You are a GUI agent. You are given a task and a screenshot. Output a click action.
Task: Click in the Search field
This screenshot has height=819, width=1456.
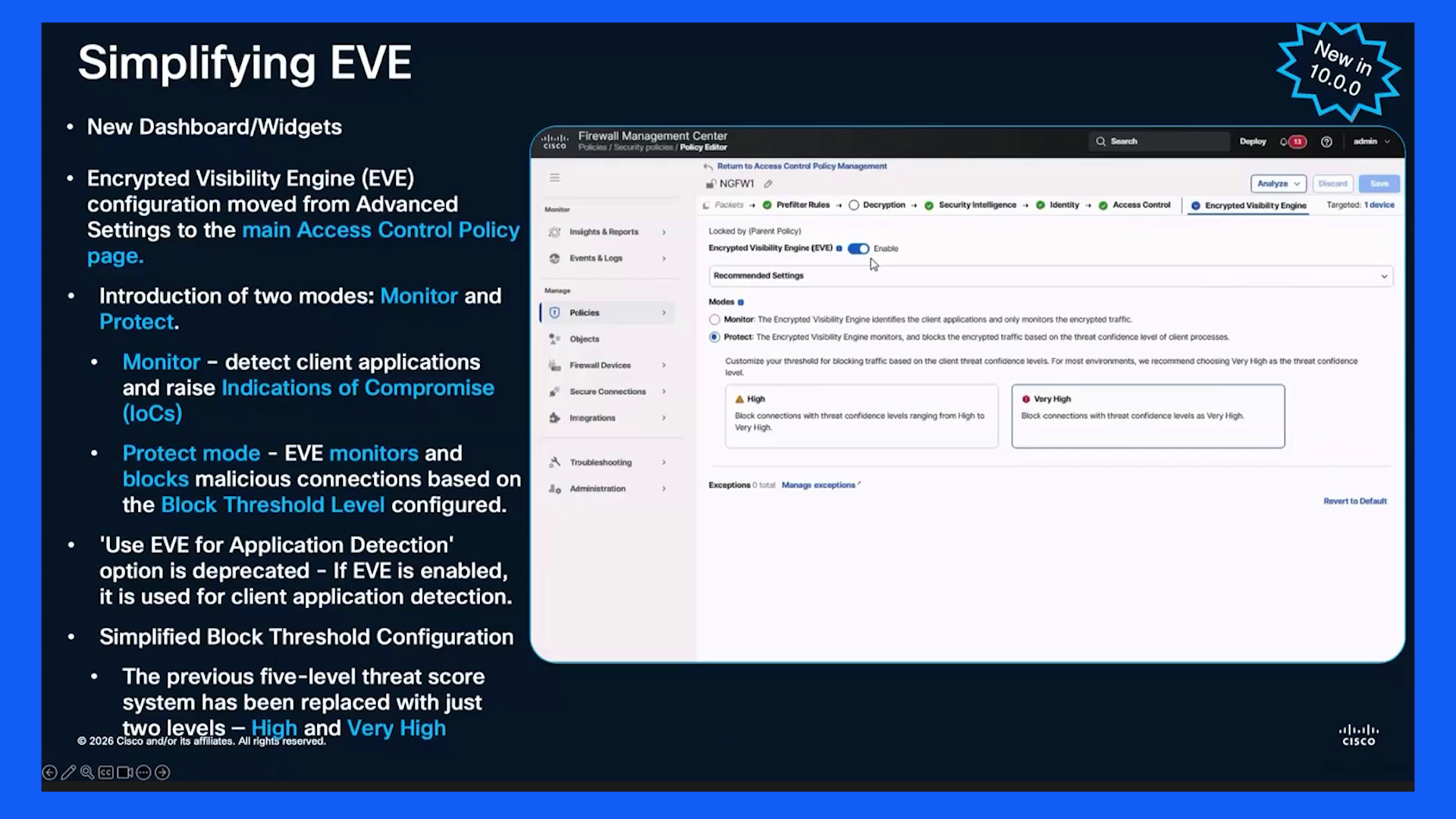click(x=1159, y=141)
